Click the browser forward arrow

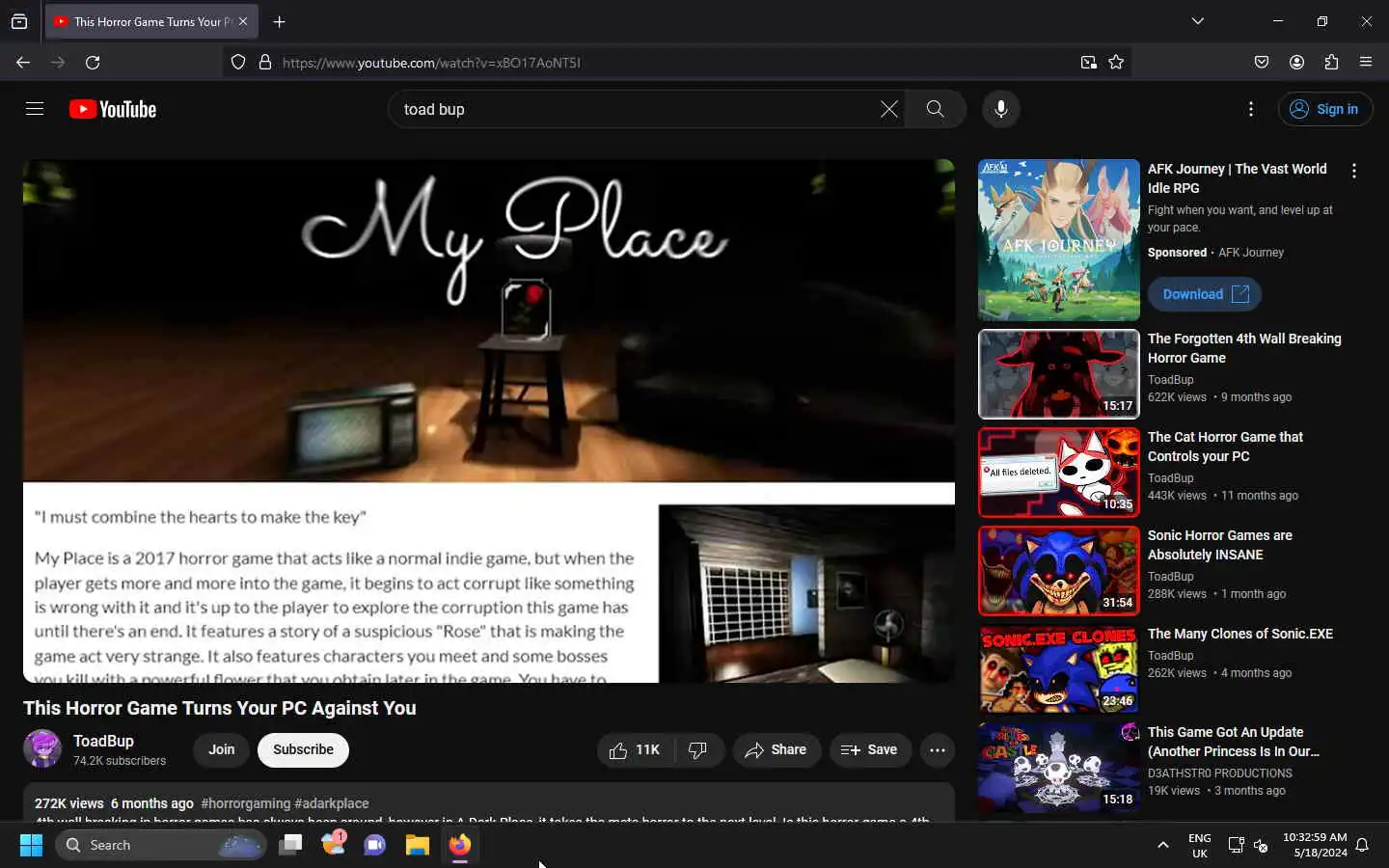pos(58,63)
